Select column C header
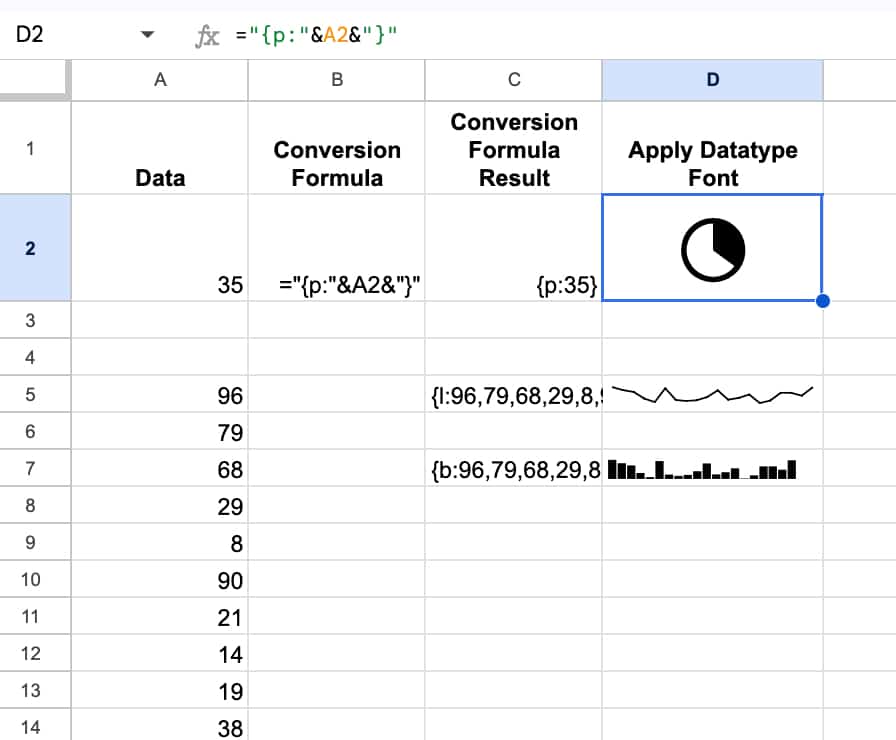The height and width of the screenshot is (740, 896). 514,80
